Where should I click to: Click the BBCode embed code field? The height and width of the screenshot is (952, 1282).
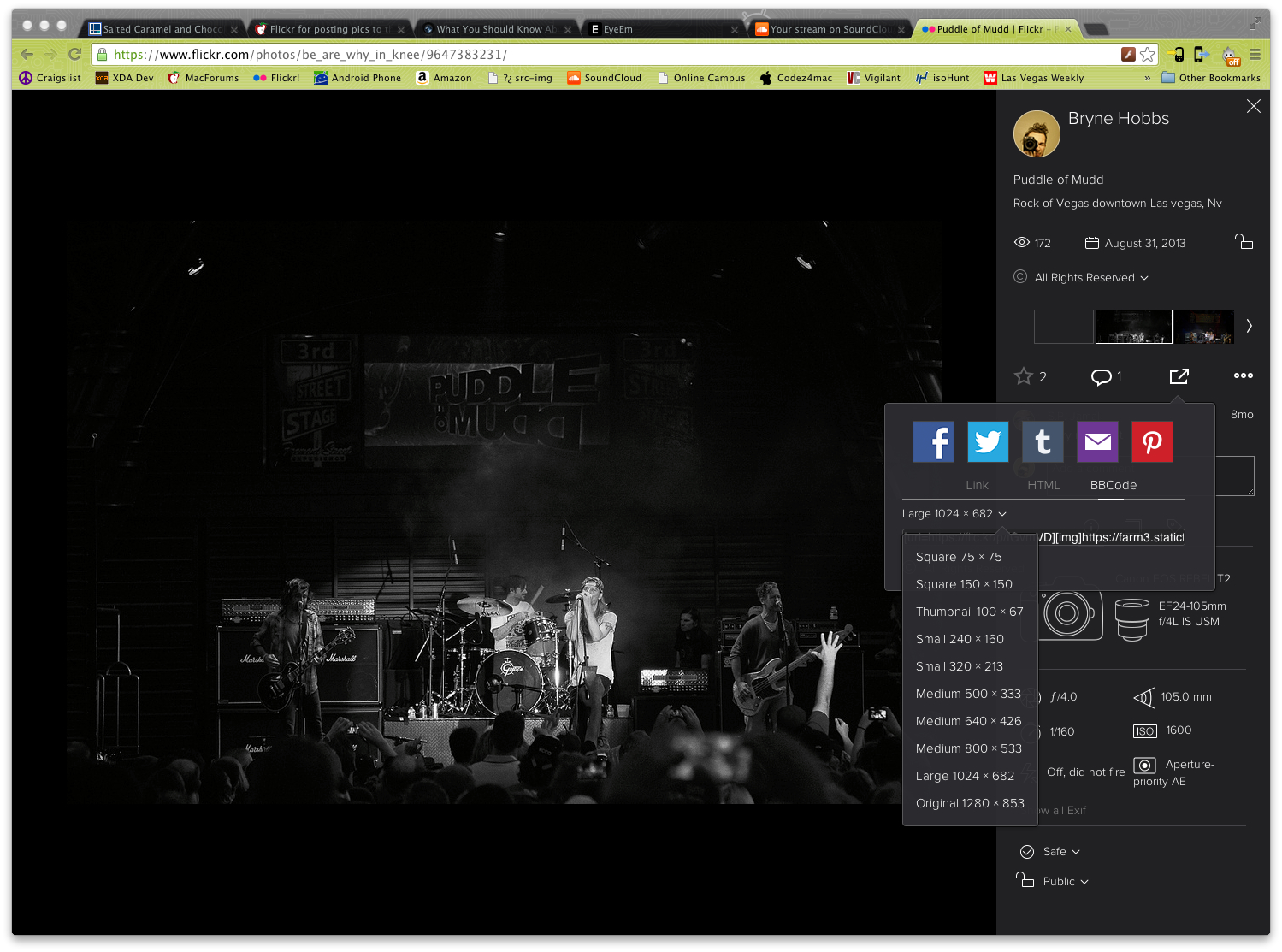click(1043, 537)
